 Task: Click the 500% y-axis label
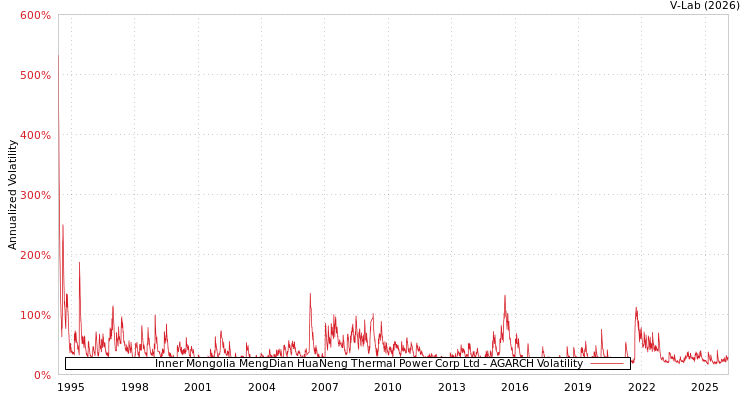pos(35,75)
